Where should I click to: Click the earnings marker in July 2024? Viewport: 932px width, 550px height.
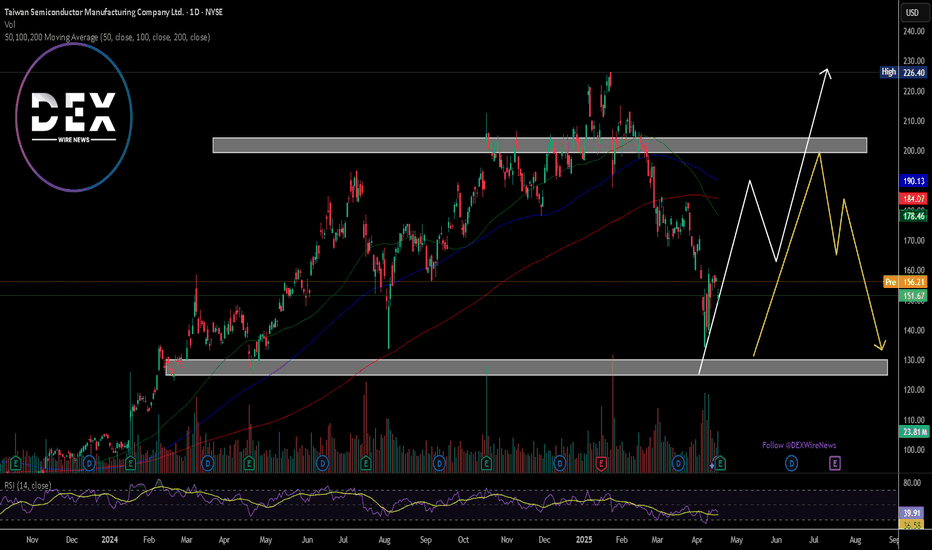(x=366, y=463)
